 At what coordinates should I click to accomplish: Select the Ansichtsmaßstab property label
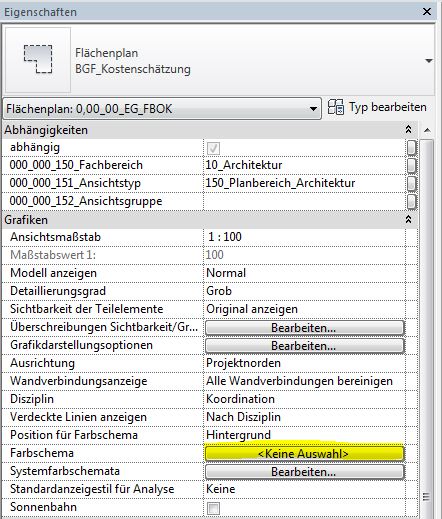point(55,237)
